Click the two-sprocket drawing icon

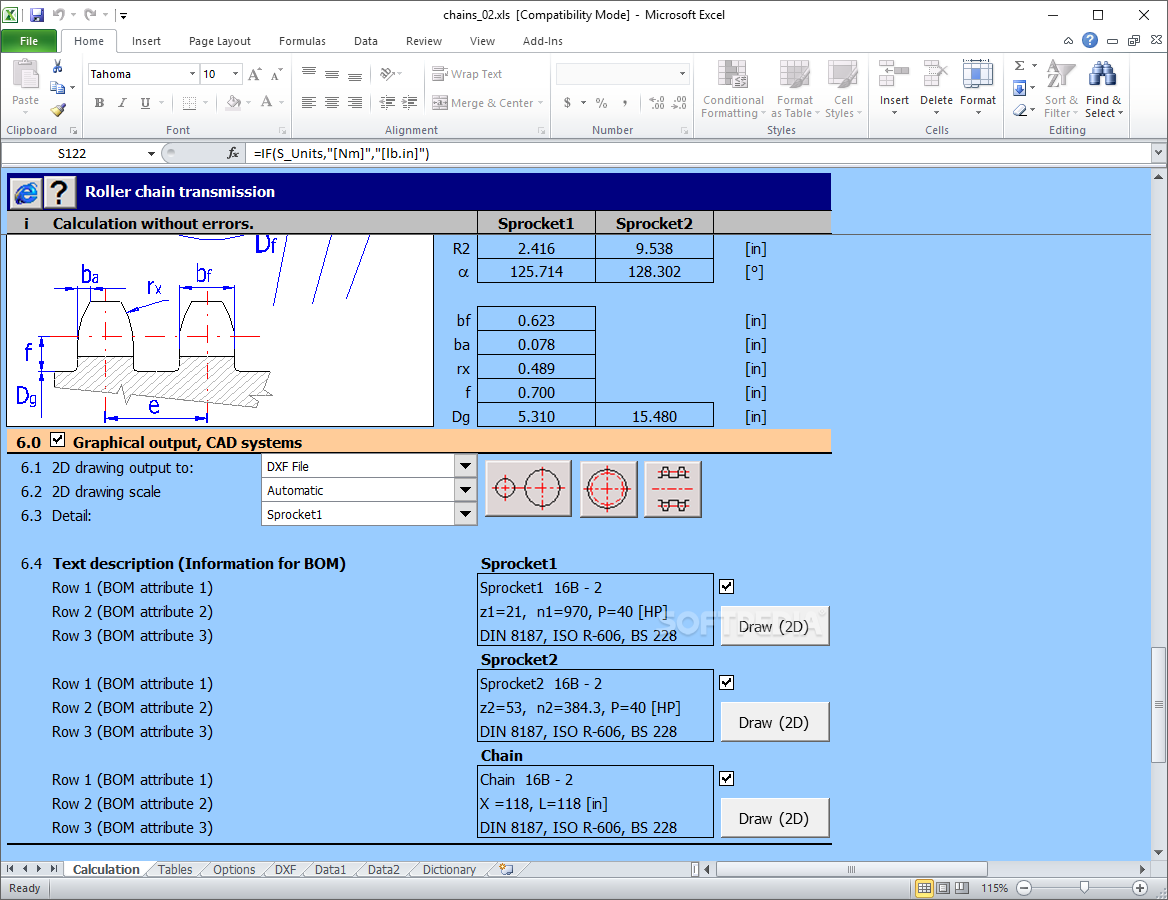[x=528, y=489]
